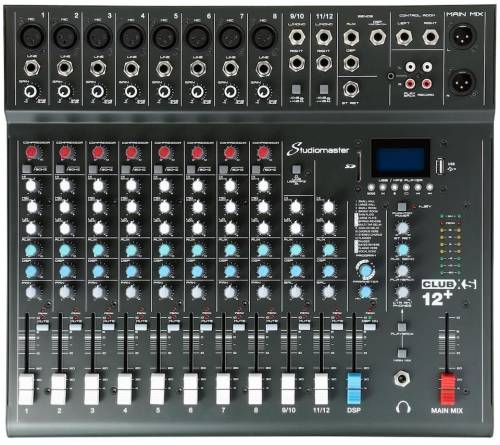Click the 9/10 L/Mono input jack

[x=296, y=37]
